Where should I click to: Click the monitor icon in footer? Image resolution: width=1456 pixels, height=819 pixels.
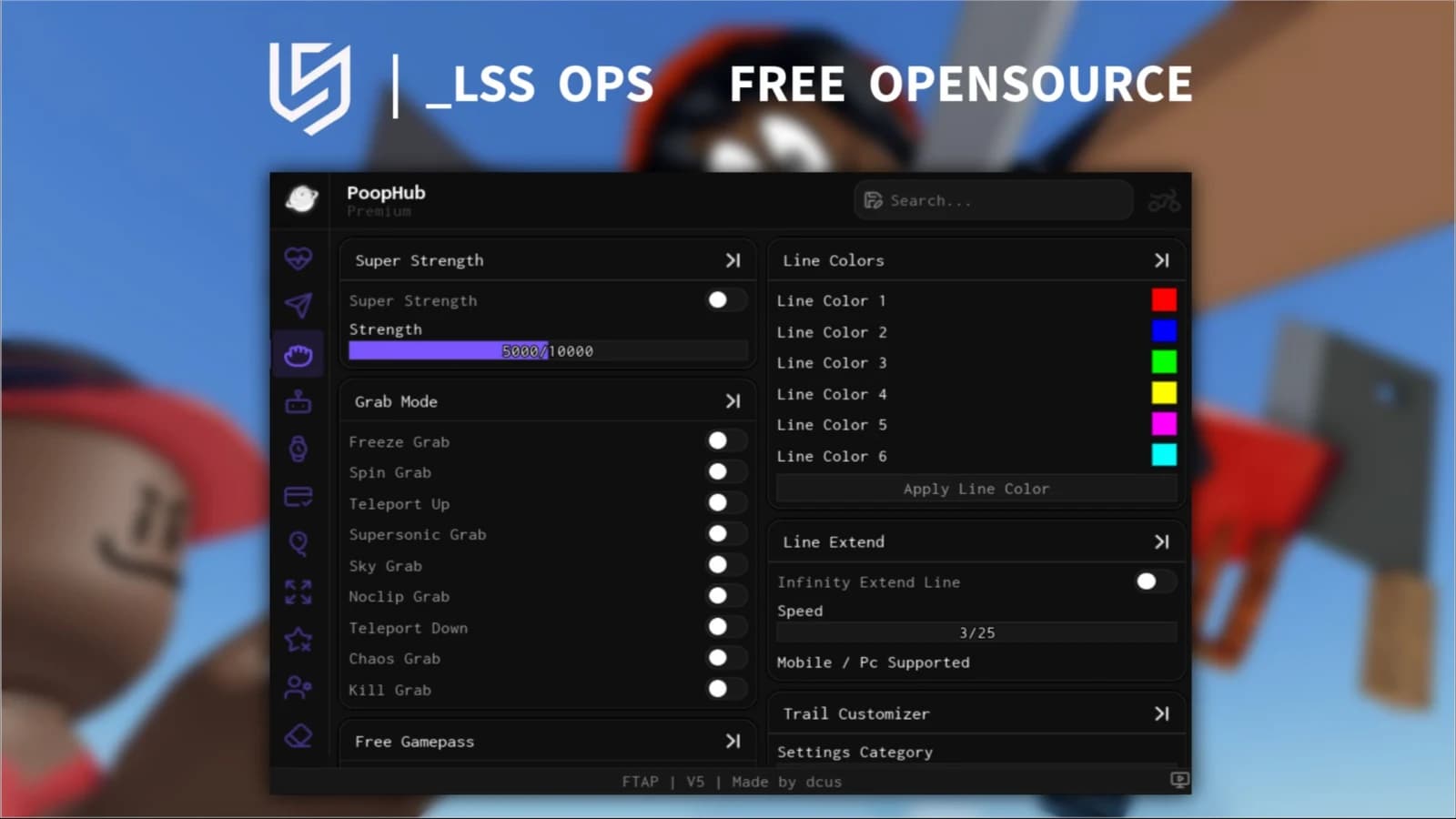[x=1179, y=780]
